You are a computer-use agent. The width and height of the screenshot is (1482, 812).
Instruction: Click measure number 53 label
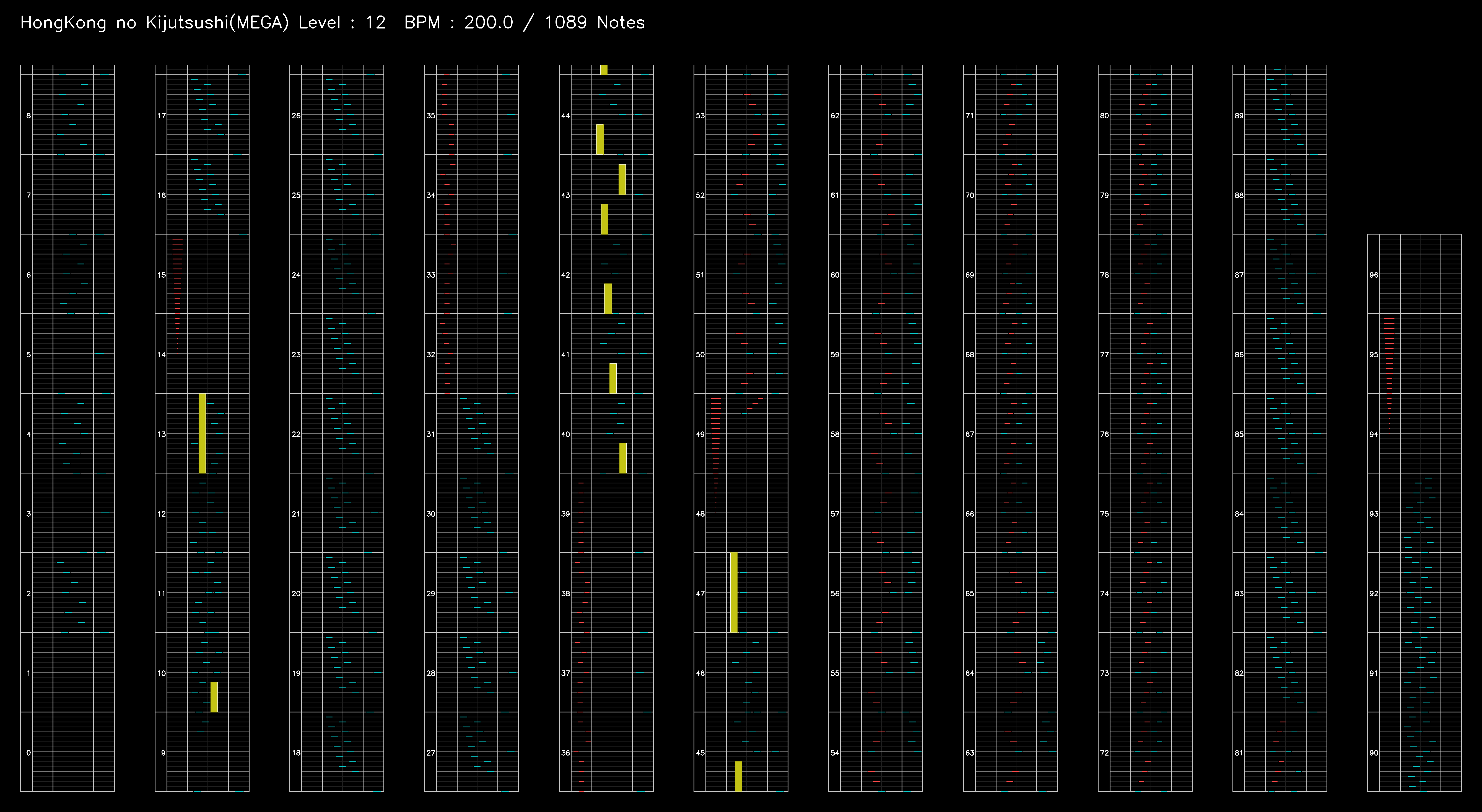click(700, 116)
